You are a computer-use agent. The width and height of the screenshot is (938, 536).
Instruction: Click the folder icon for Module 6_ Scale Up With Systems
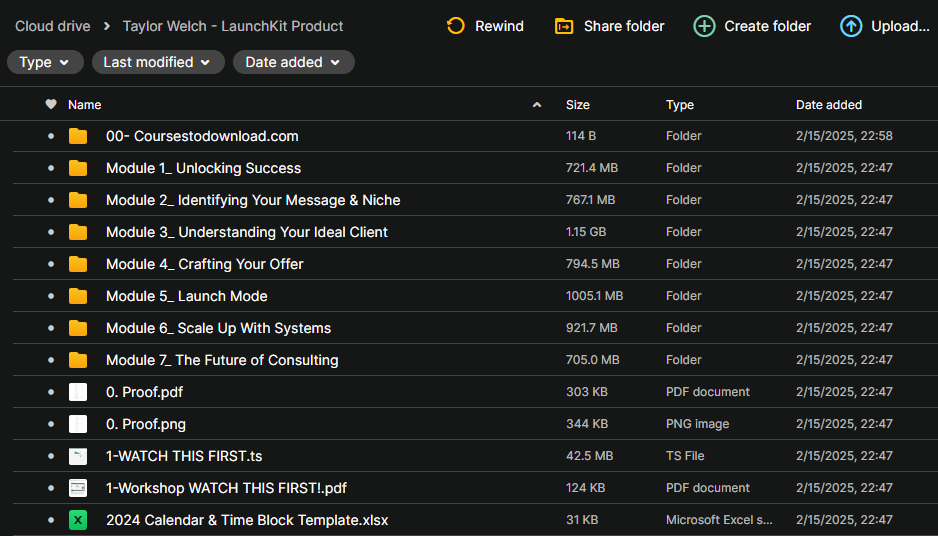tap(78, 328)
